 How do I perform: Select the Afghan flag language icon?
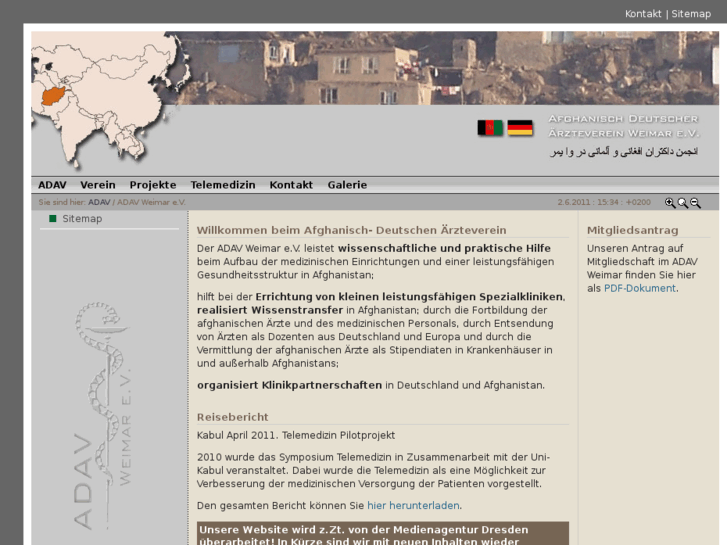(490, 128)
